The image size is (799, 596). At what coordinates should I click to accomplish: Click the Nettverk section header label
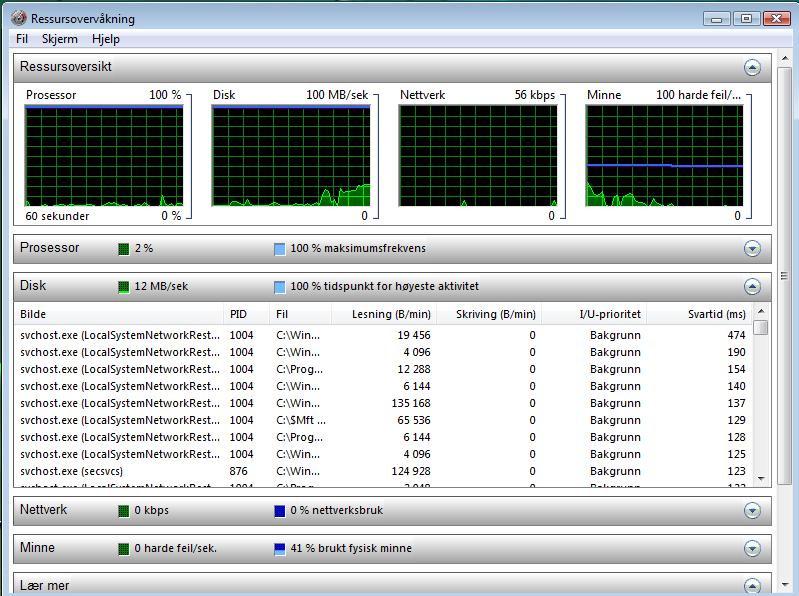pyautogui.click(x=43, y=509)
